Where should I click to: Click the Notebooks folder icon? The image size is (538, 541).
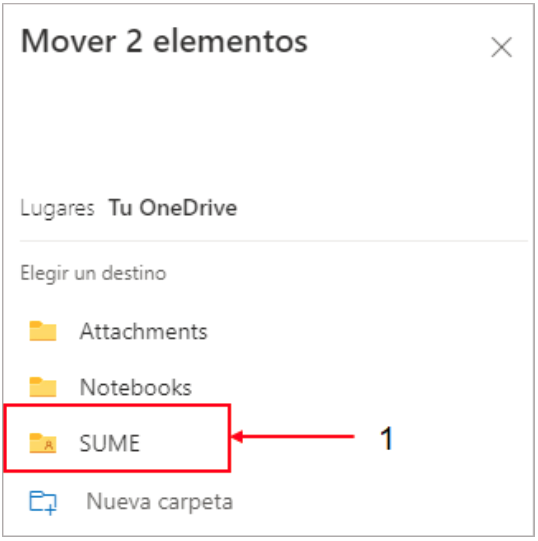click(x=43, y=387)
